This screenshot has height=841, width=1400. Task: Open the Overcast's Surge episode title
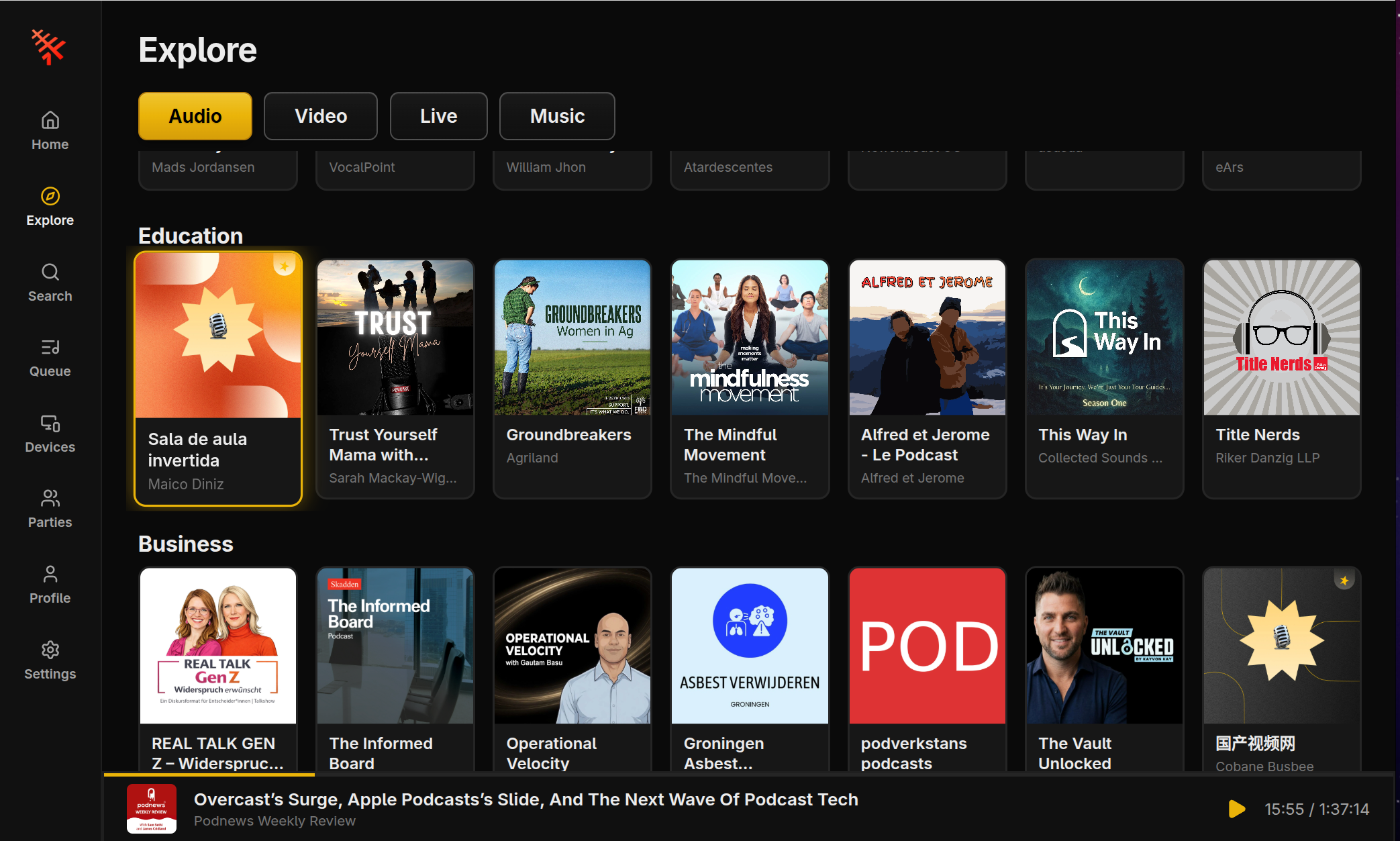click(x=526, y=799)
